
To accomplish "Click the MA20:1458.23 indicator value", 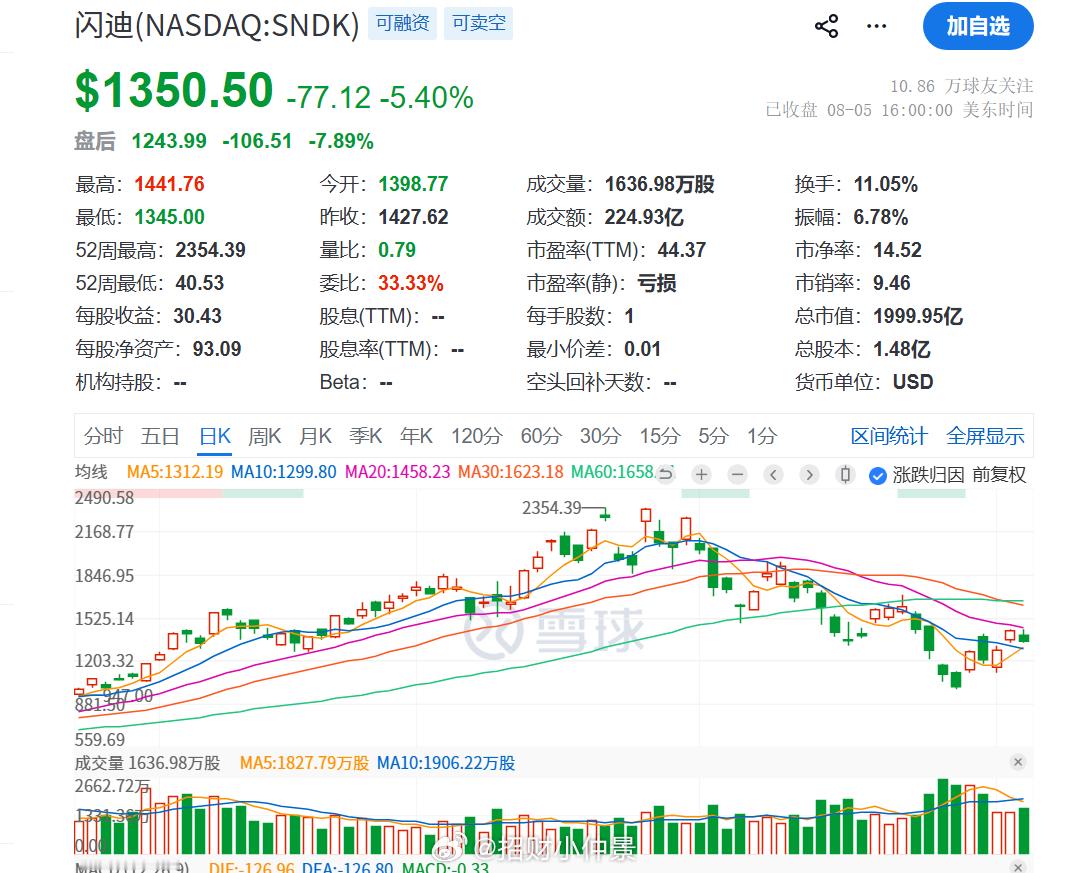I will click(398, 472).
